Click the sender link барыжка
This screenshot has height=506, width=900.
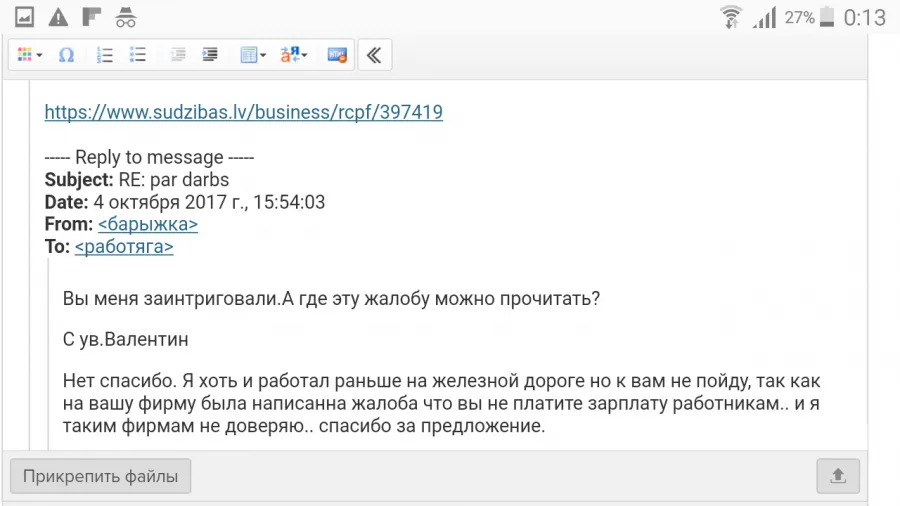point(148,224)
